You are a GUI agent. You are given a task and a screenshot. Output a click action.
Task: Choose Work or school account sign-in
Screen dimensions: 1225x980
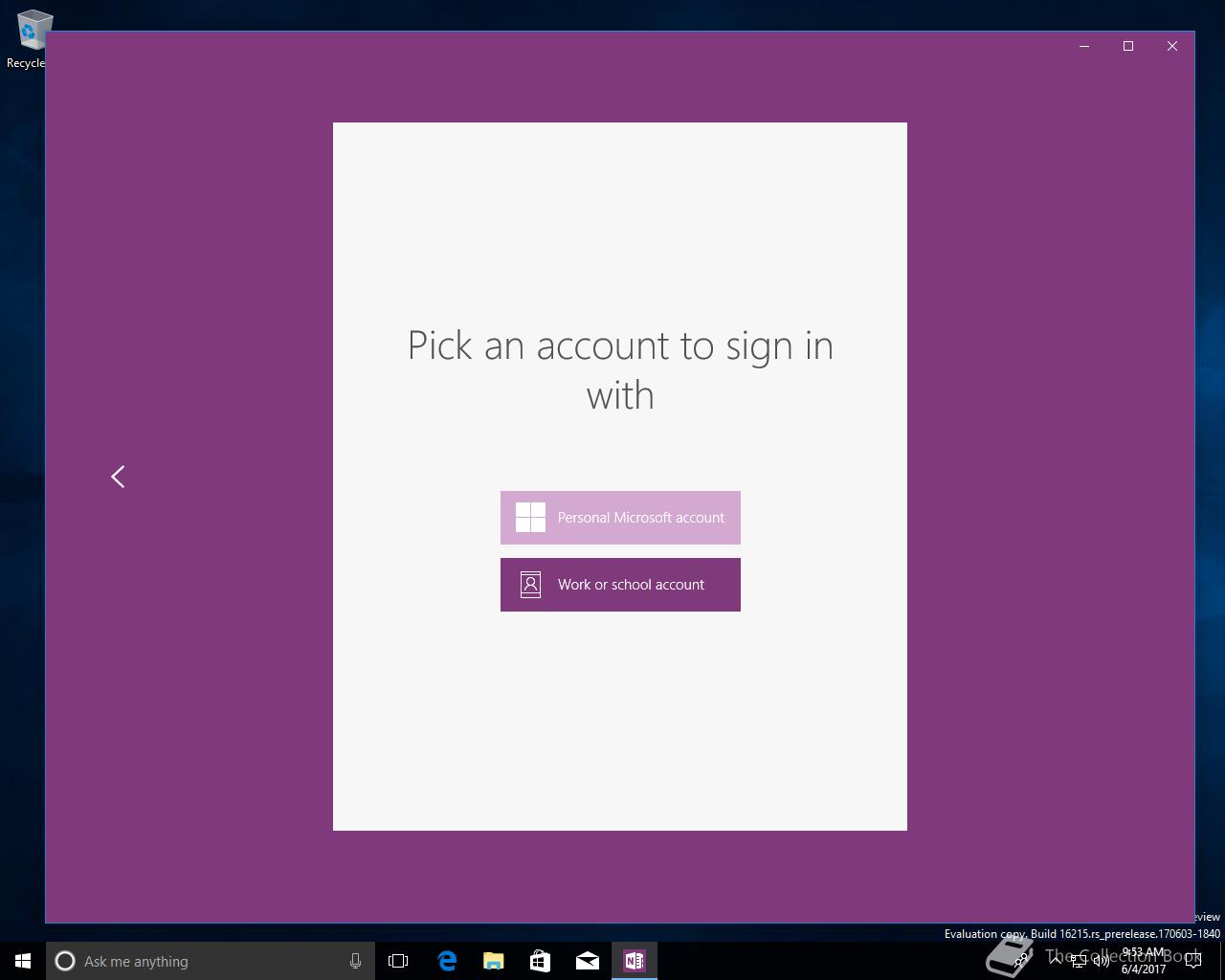620,585
